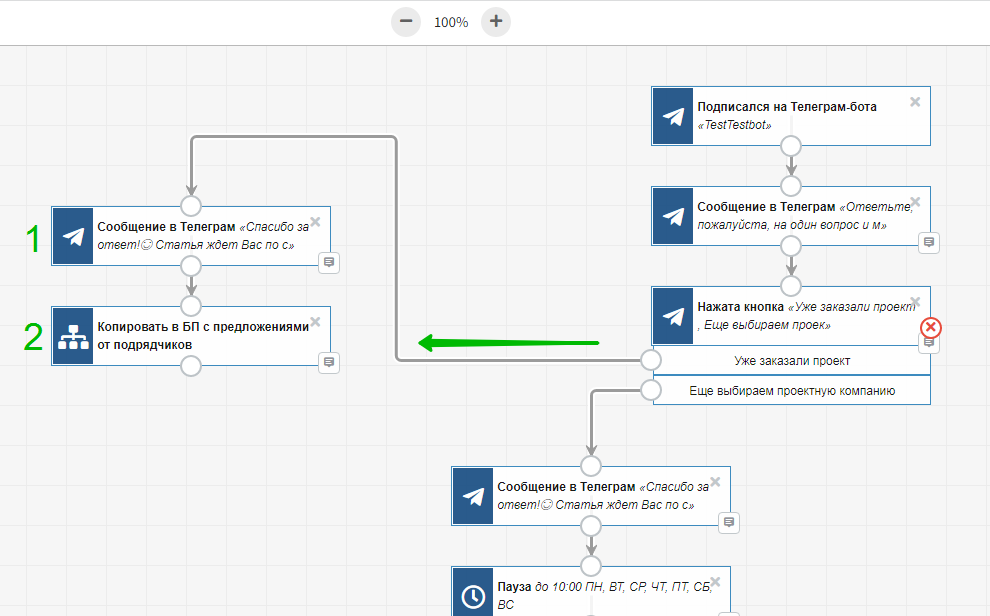990x616 pixels.
Task: Click the 100% zoom level label
Action: [x=451, y=22]
